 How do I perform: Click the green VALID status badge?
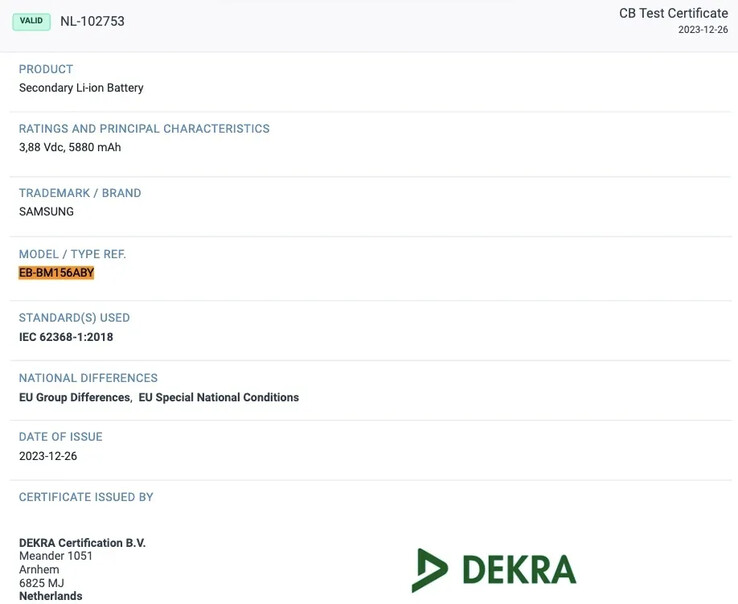pos(31,21)
